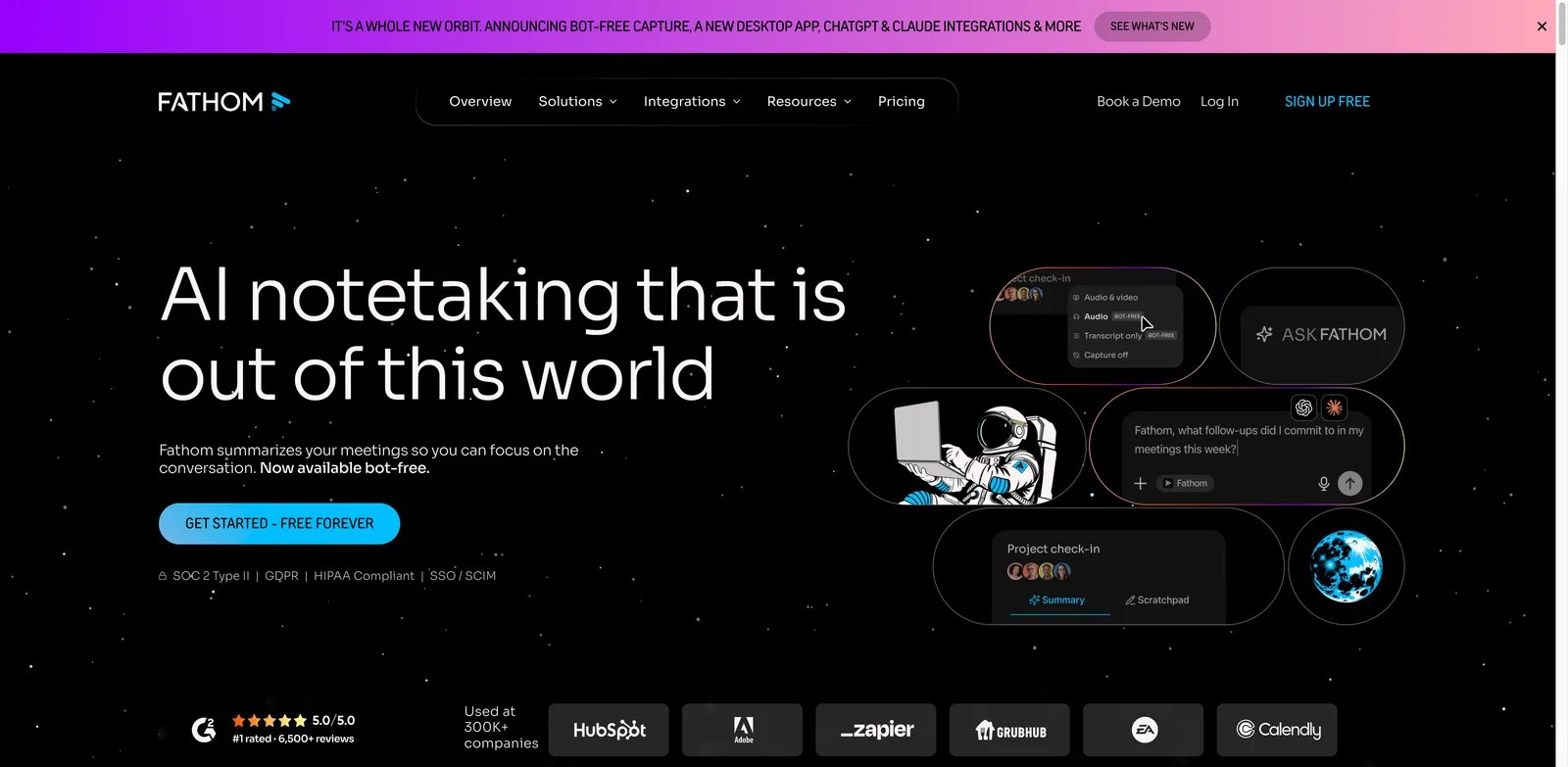Viewport: 1568px width, 767px height.
Task: Close the announcement banner with the X
Action: click(x=1542, y=26)
